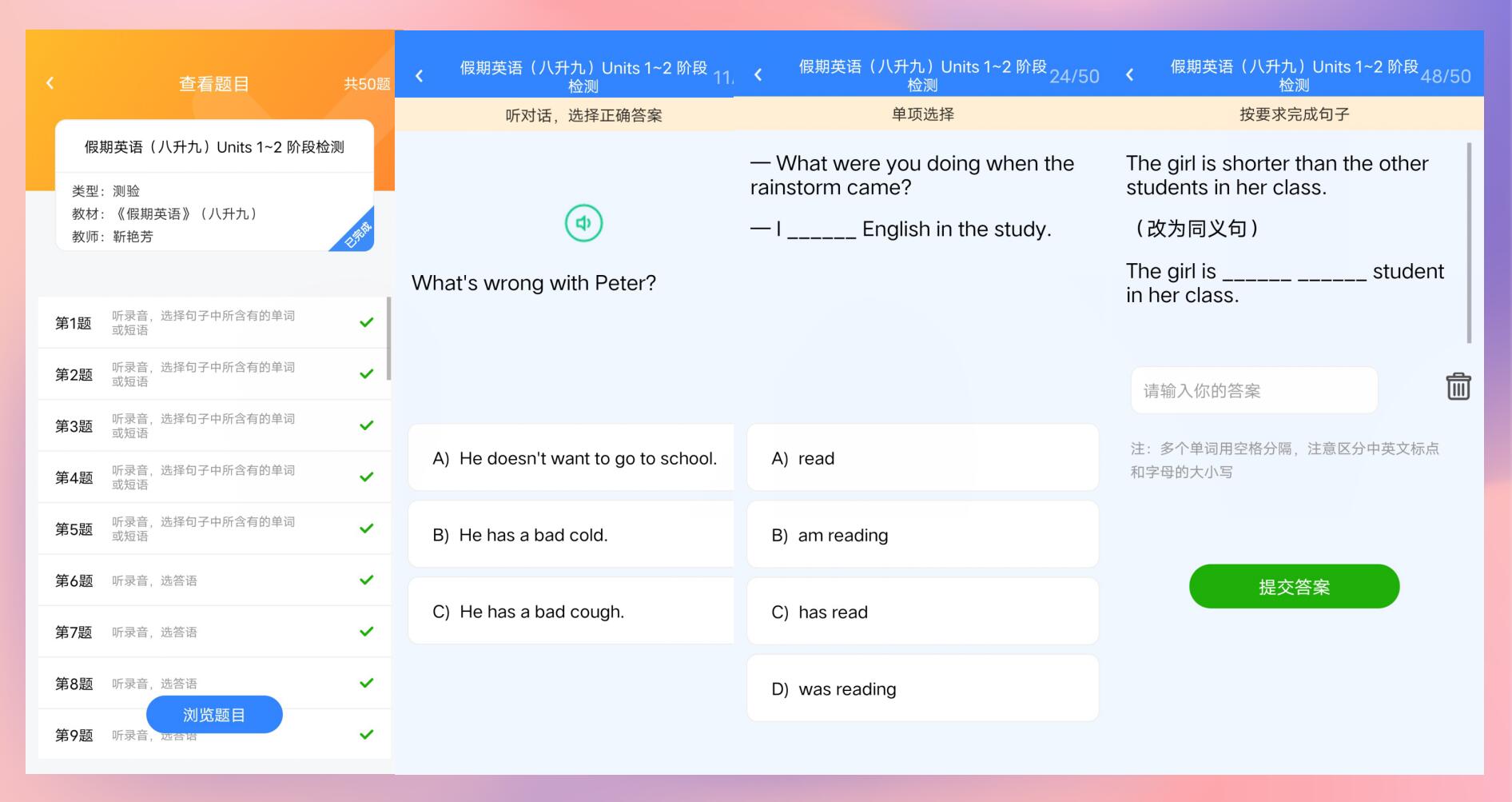Choose answer D) was reading
1512x802 pixels.
(x=922, y=688)
